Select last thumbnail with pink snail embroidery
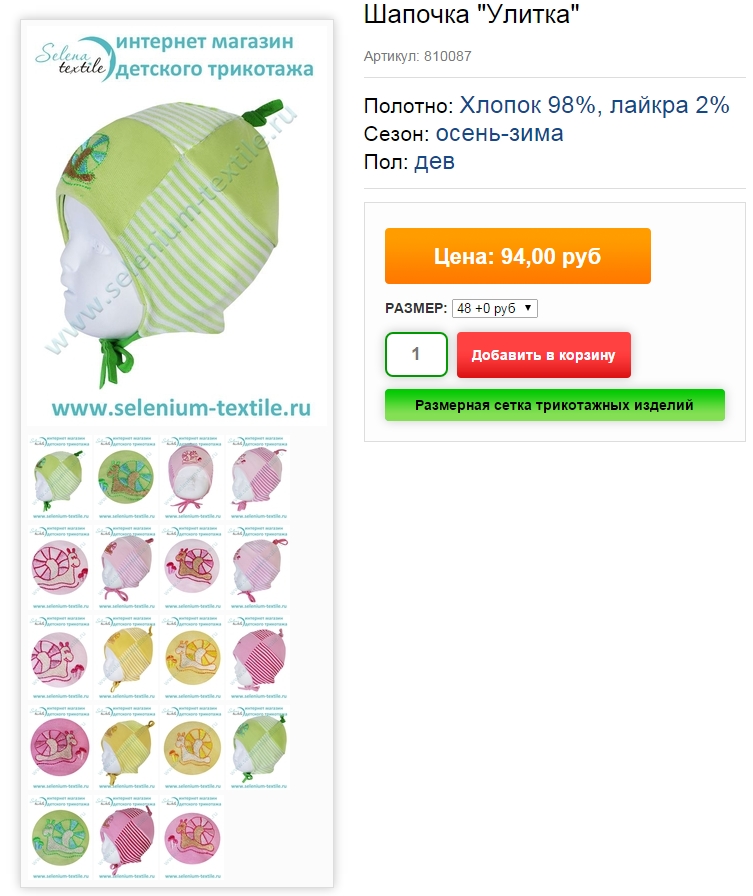The height and width of the screenshot is (896, 753). (x=192, y=838)
